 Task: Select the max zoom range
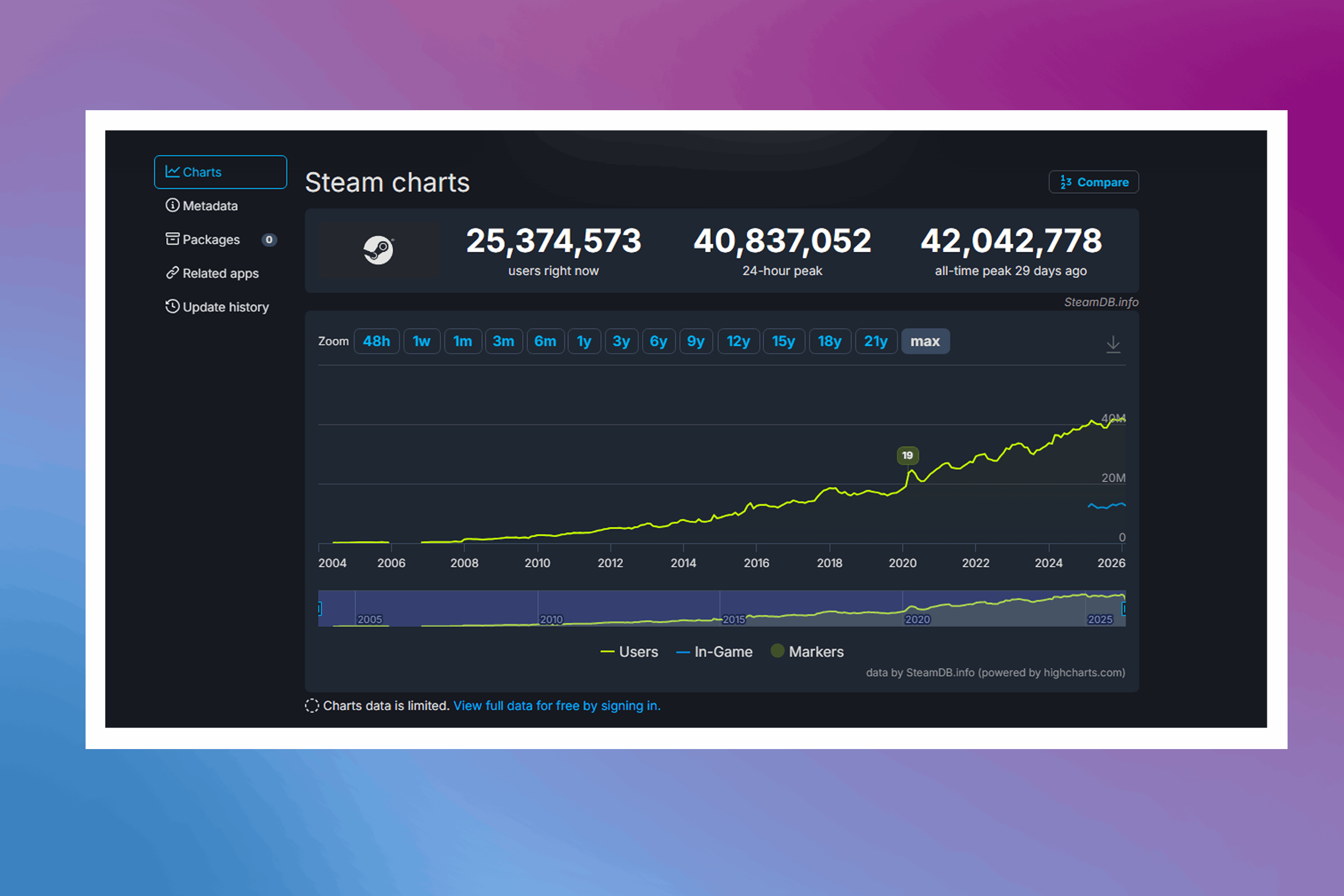pyautogui.click(x=925, y=341)
